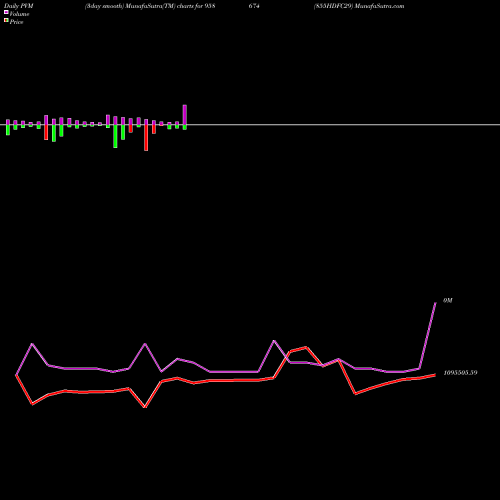Click the 'Daily PVM' title text
The height and width of the screenshot is (500, 500).
pos(19,6)
